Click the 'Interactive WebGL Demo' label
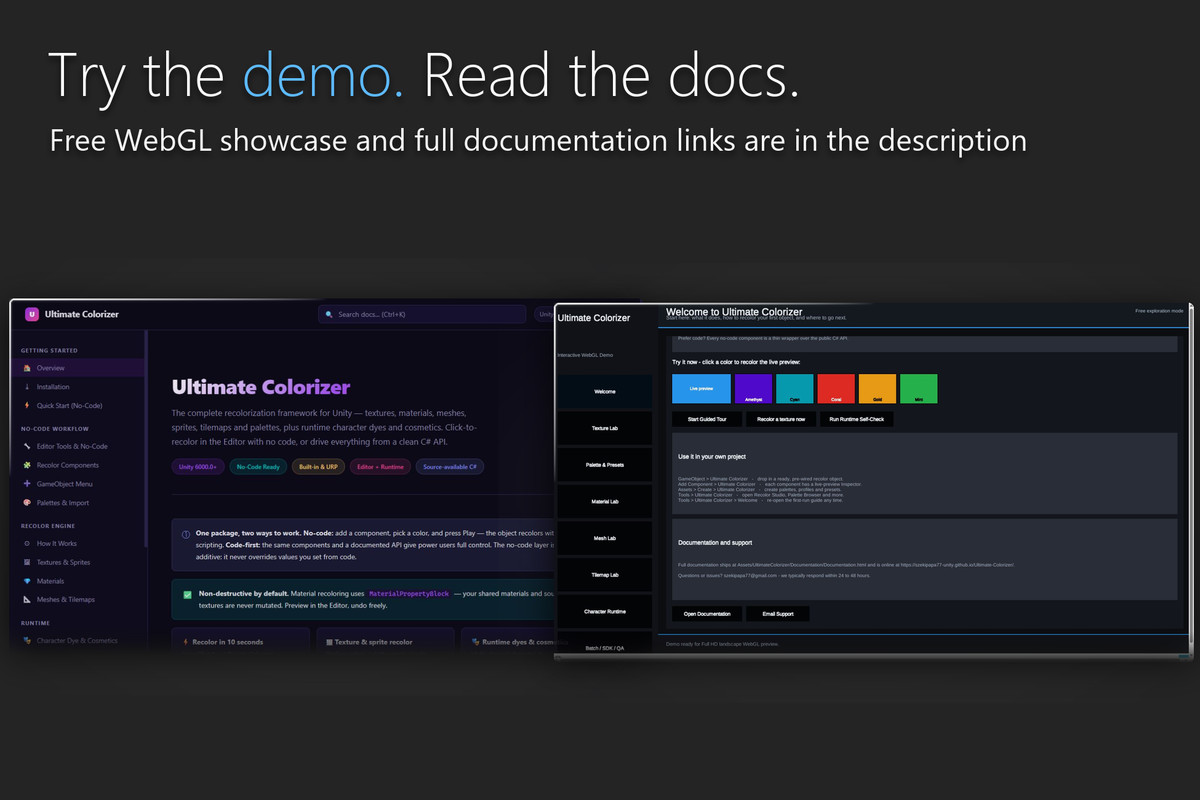Viewport: 1200px width, 800px height. [x=585, y=355]
